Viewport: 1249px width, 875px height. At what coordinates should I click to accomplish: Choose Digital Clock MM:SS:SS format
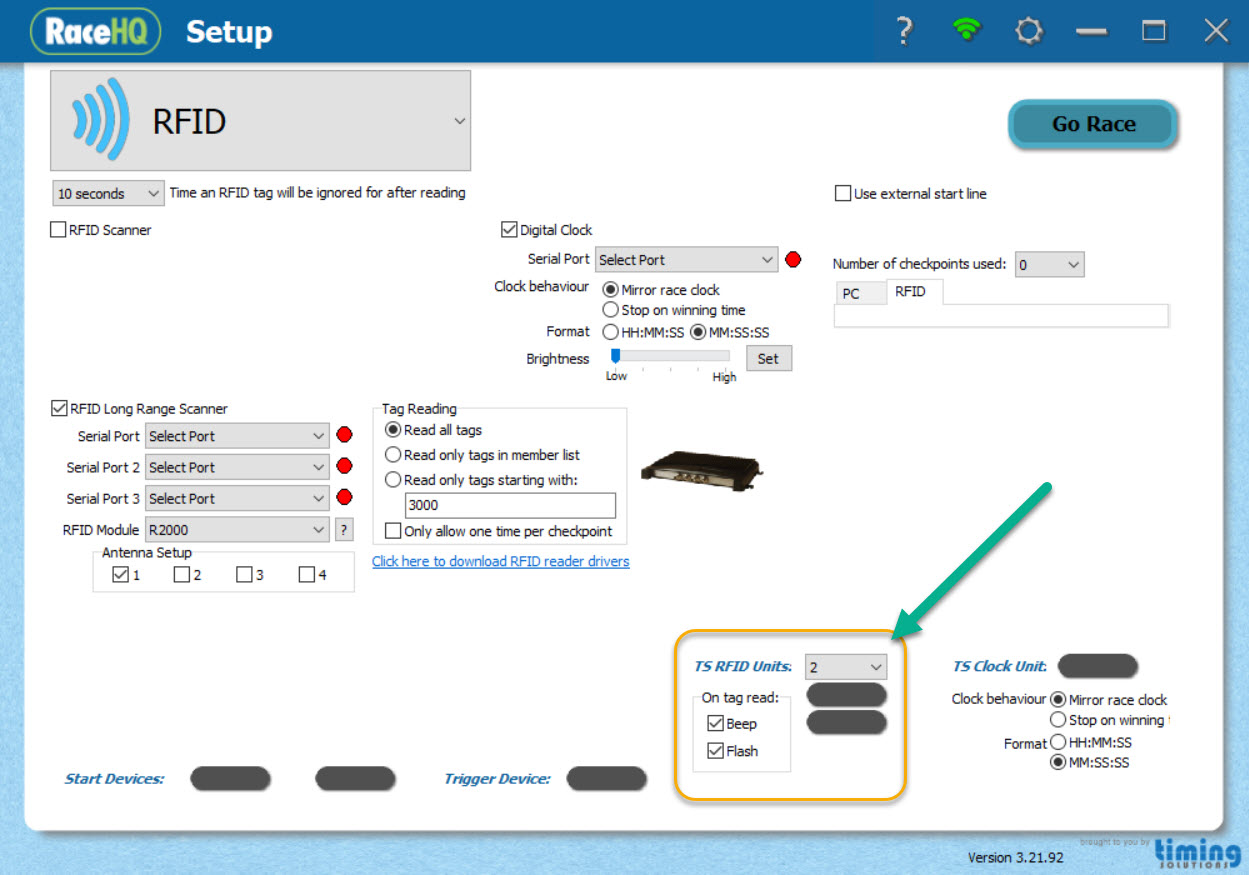[x=698, y=332]
